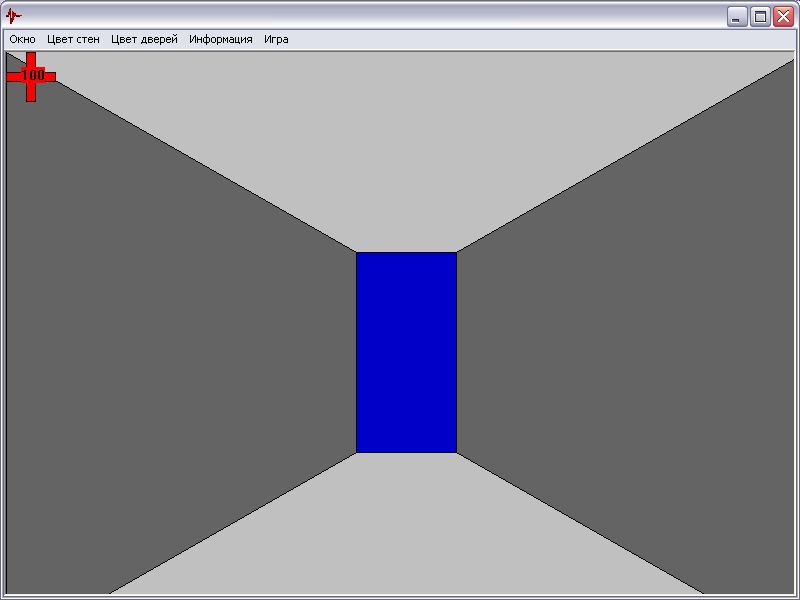The image size is (800, 600).
Task: Click the red health cross icon
Action: tap(31, 76)
